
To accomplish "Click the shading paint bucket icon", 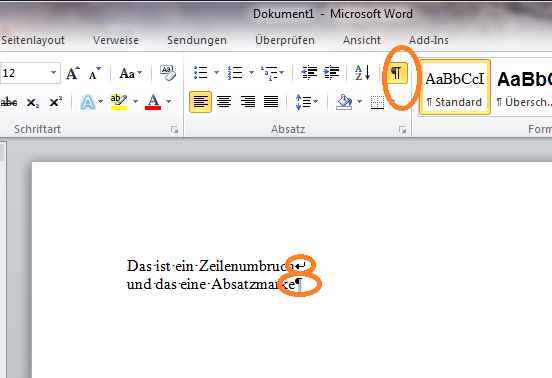I will point(344,102).
